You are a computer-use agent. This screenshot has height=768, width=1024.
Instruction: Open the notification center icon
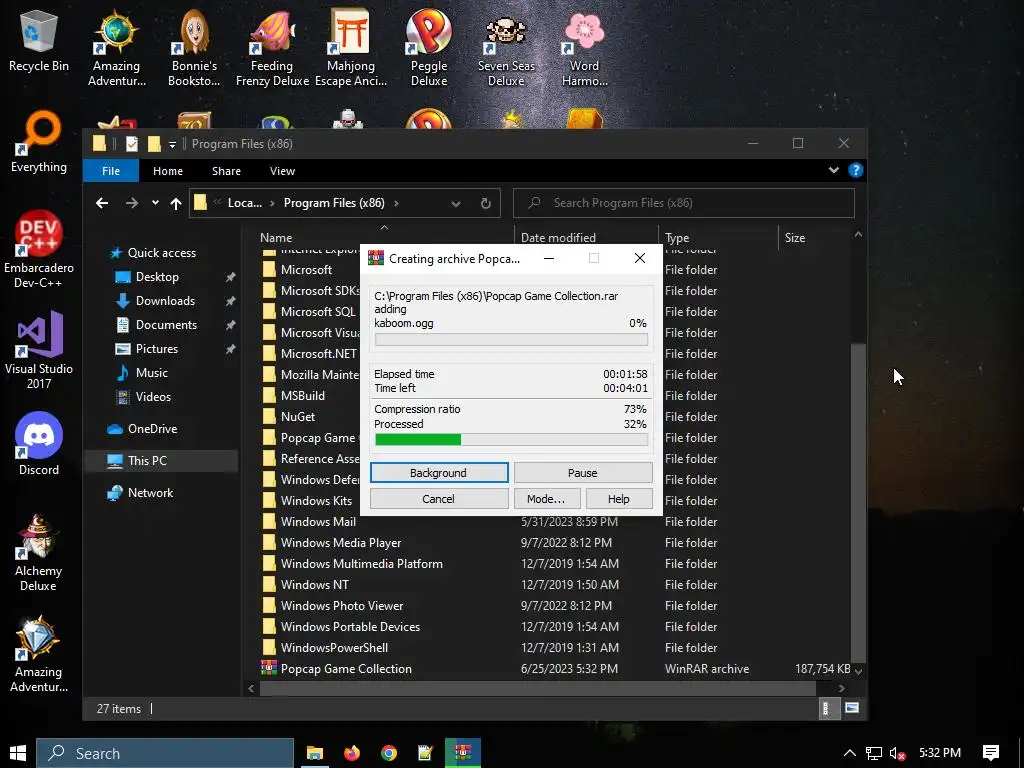pyautogui.click(x=991, y=753)
